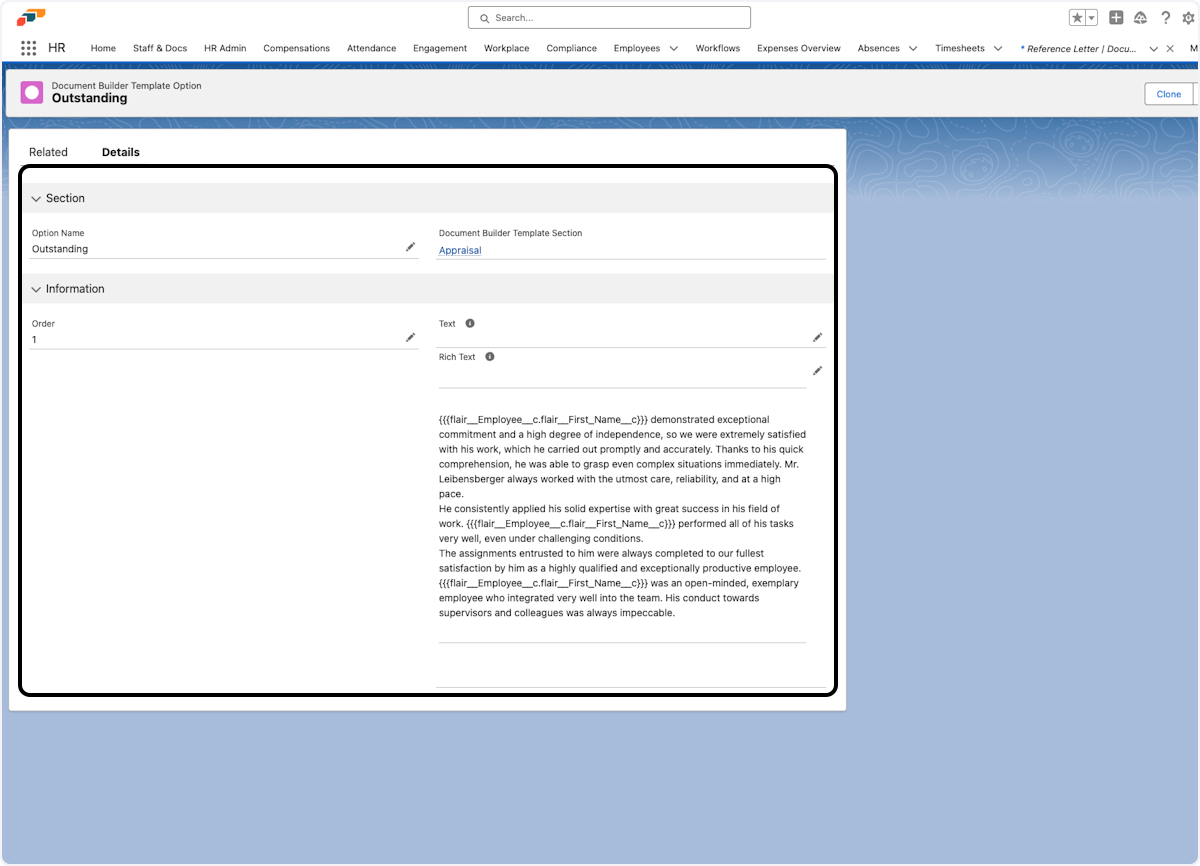Open the Appraisal template section link
This screenshot has width=1200, height=866.
460,251
